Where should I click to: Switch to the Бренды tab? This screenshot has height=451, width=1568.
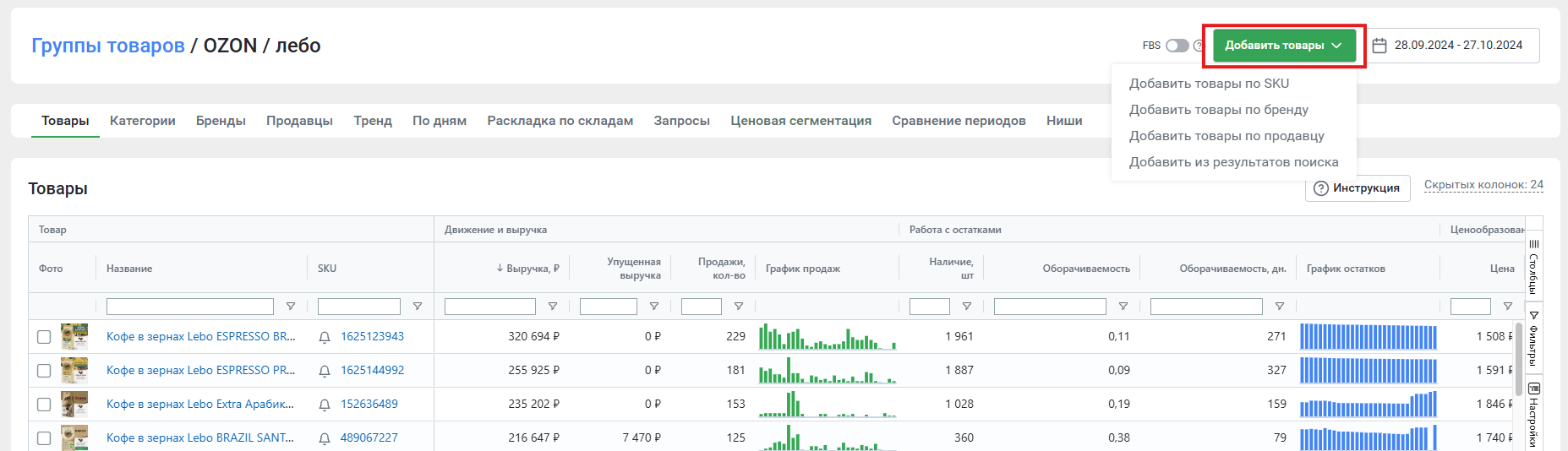point(221,121)
